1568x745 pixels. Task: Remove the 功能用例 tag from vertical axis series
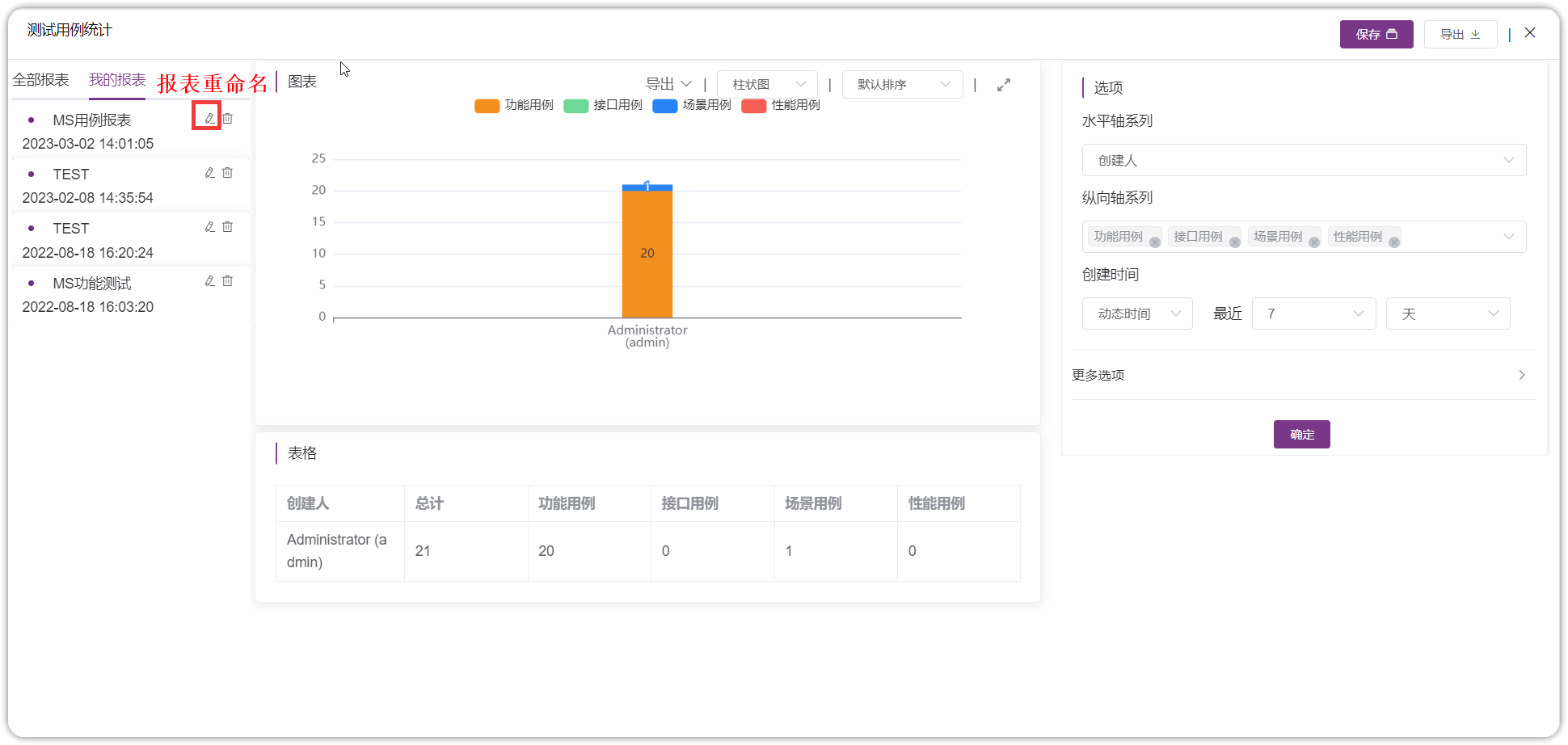[x=1155, y=242]
